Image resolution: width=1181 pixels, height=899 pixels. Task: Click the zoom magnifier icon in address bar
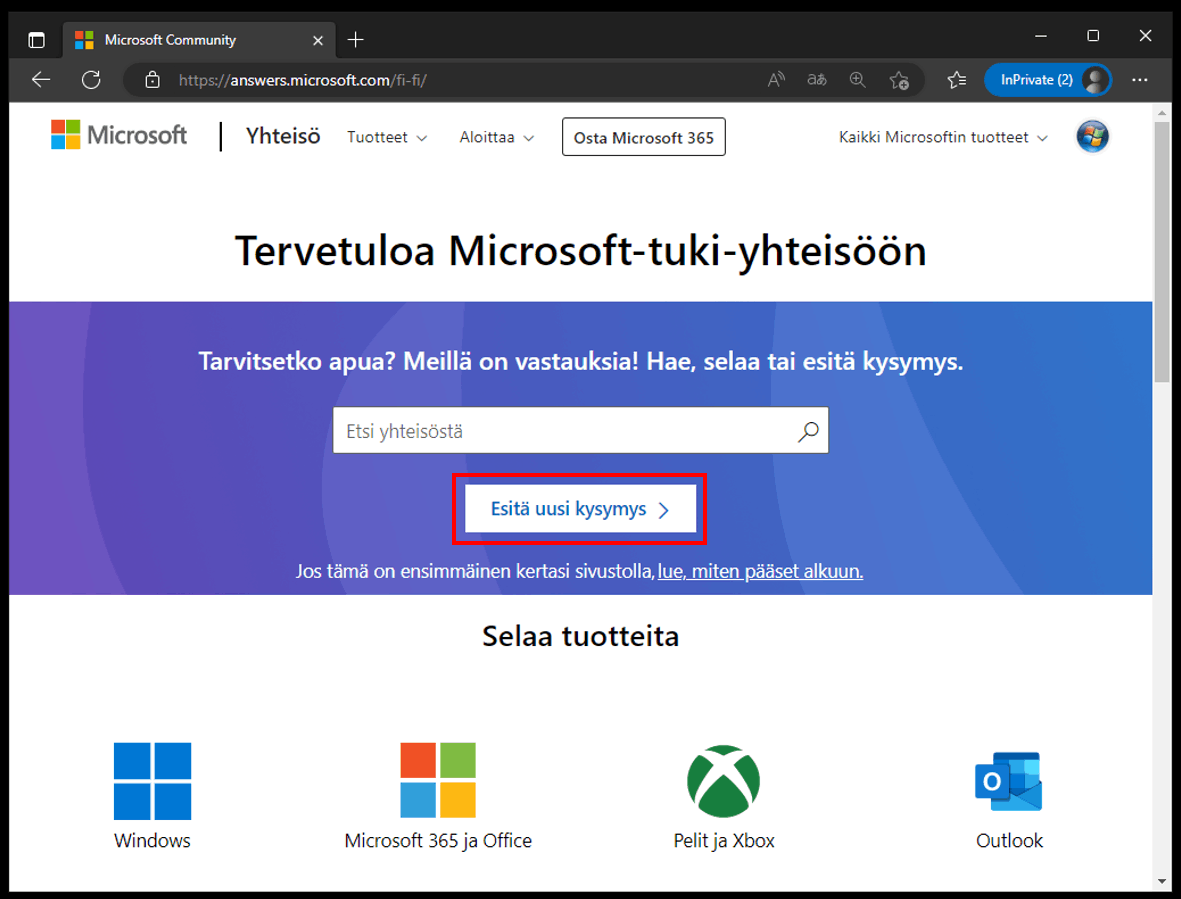[x=857, y=80]
